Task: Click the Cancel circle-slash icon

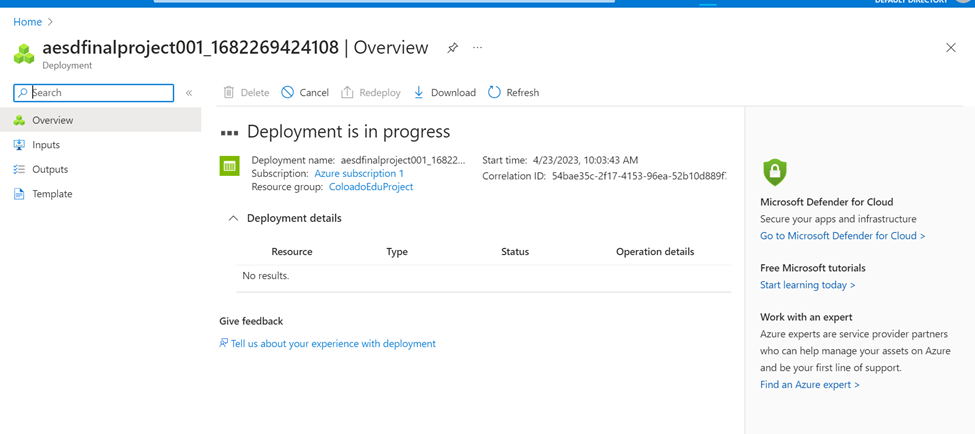Action: pyautogui.click(x=287, y=92)
